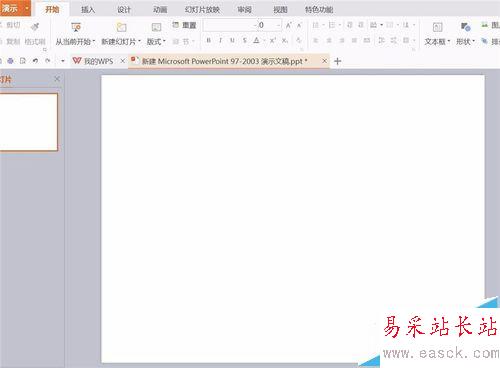Viewport: 500px width, 368px height.
Task: Select align text right
Action: tap(342, 40)
